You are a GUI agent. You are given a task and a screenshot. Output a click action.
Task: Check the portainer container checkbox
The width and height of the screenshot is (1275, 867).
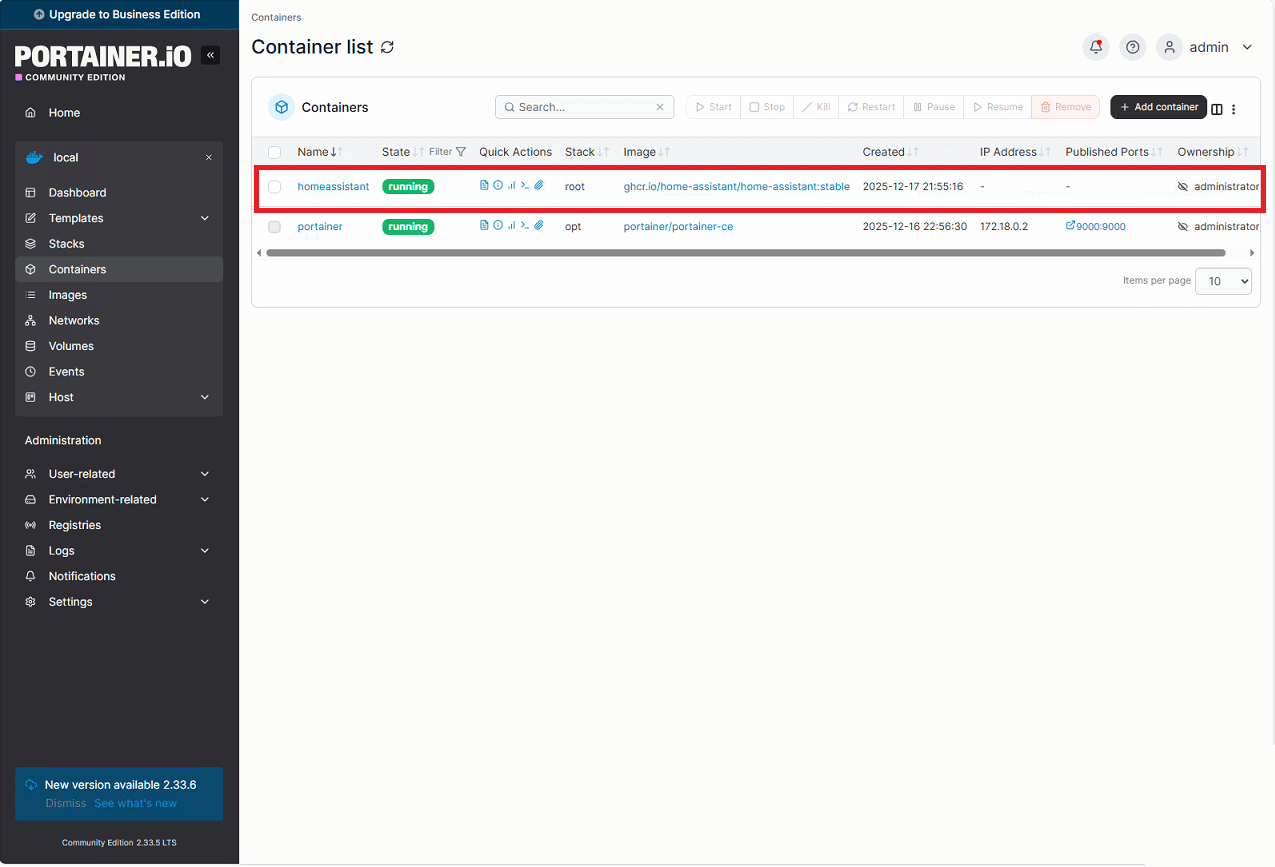tap(275, 227)
